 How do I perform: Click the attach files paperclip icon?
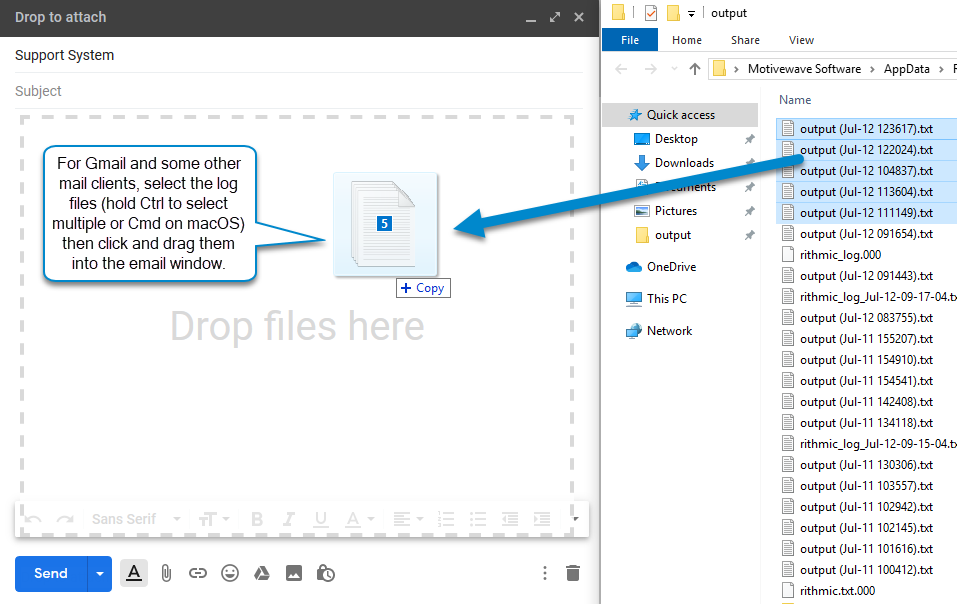point(166,573)
